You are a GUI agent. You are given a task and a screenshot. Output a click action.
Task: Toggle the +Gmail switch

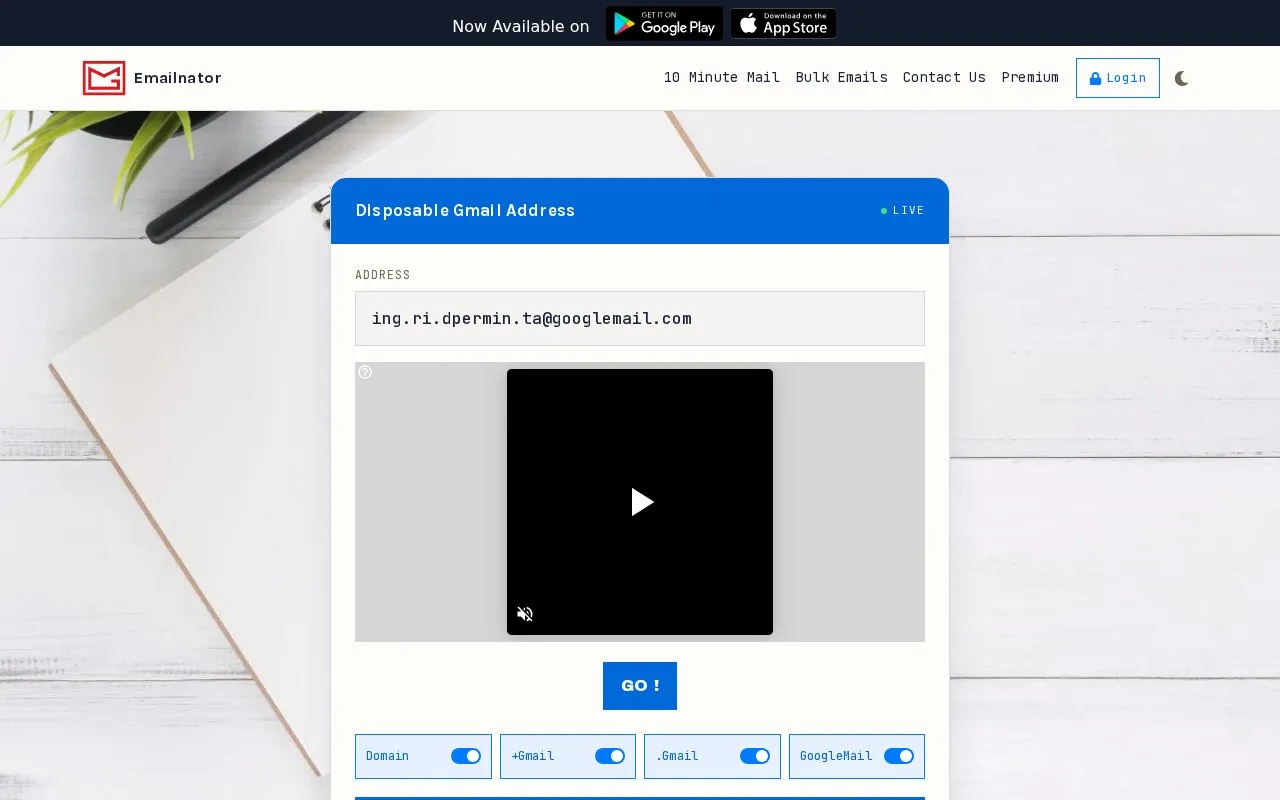click(x=610, y=756)
